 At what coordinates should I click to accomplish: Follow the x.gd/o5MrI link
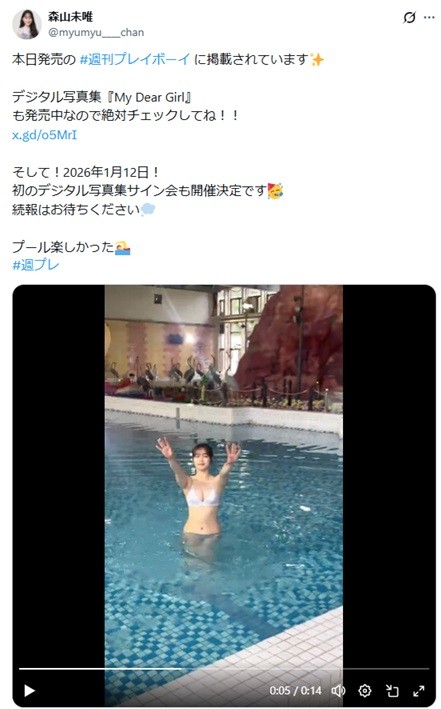coord(44,135)
